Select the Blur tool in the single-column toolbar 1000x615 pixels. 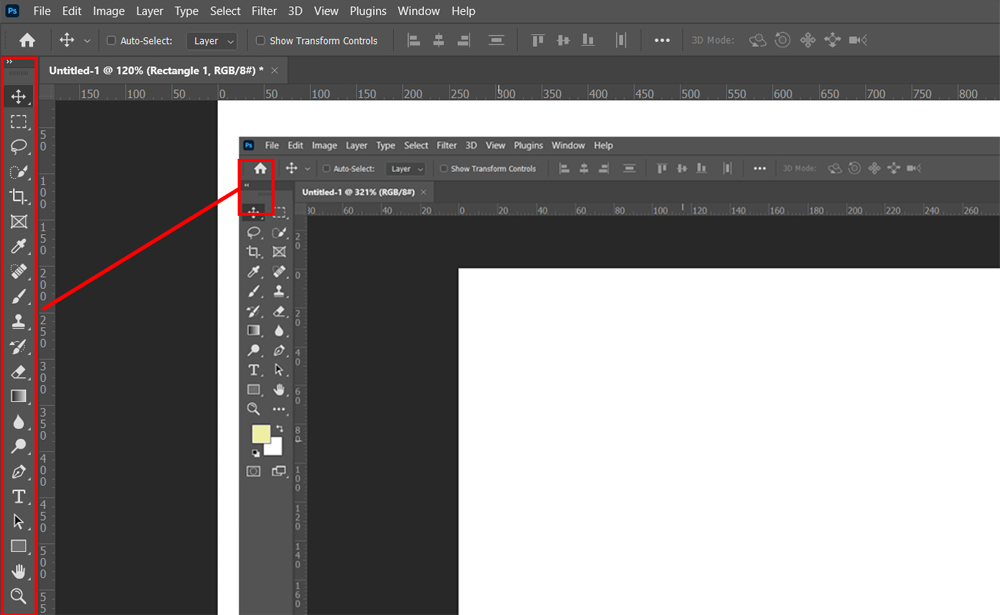18,422
